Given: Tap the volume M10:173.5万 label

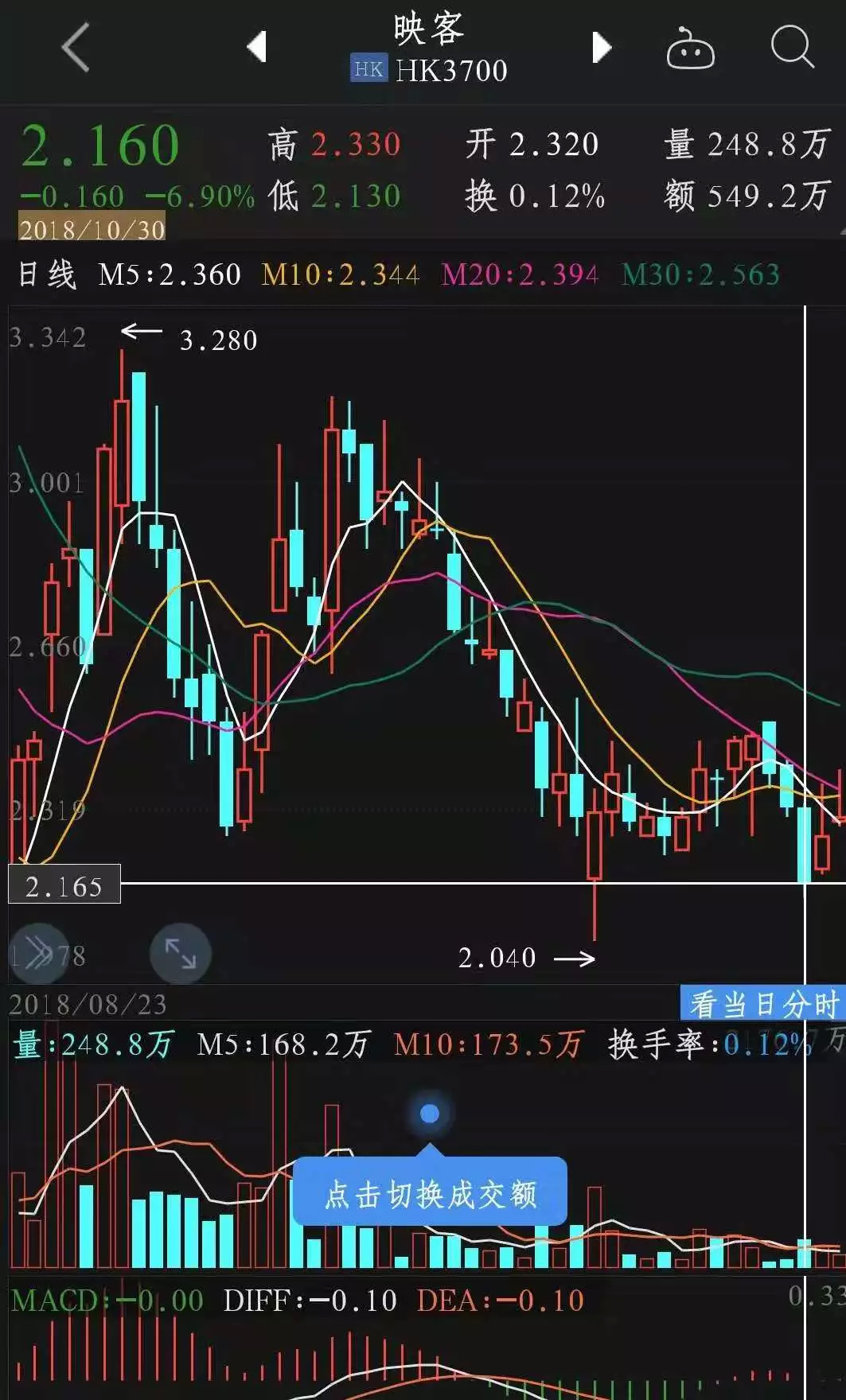Looking at the screenshot, I should click(x=489, y=1044).
